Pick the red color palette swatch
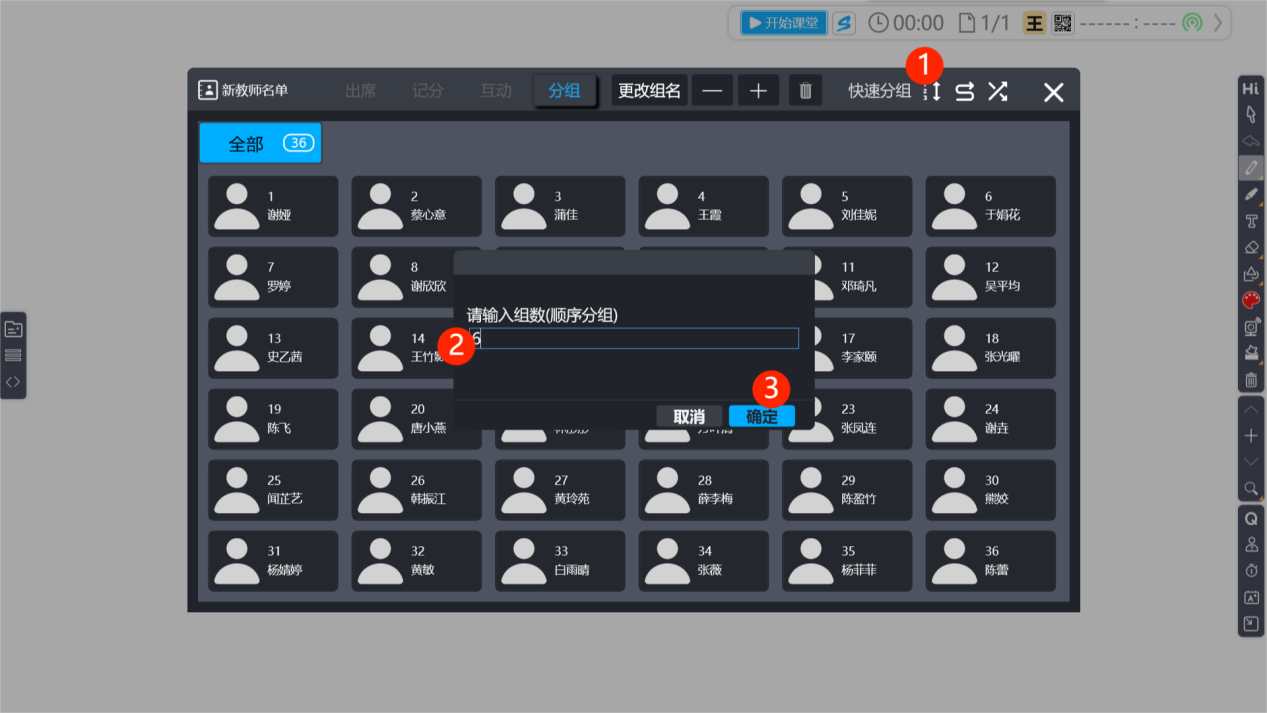1267x713 pixels. (1251, 301)
